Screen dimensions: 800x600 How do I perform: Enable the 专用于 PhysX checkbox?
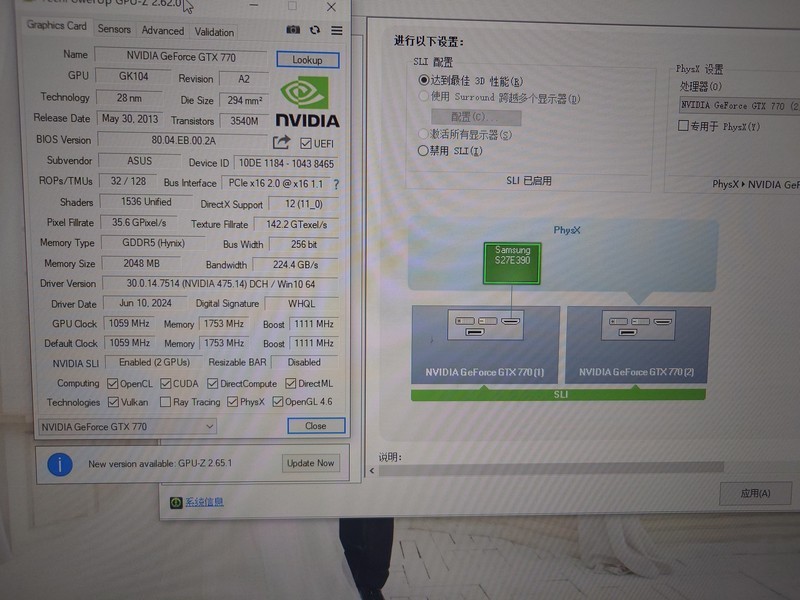pyautogui.click(x=683, y=126)
